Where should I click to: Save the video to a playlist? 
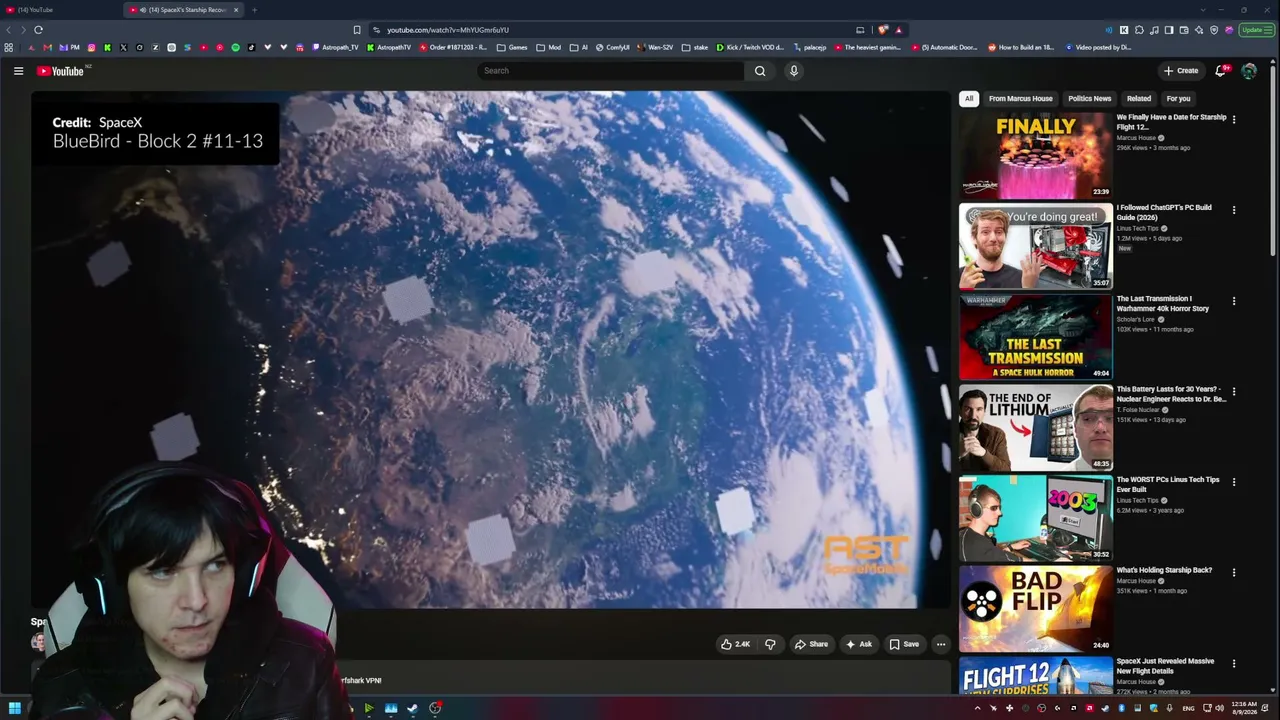click(904, 644)
